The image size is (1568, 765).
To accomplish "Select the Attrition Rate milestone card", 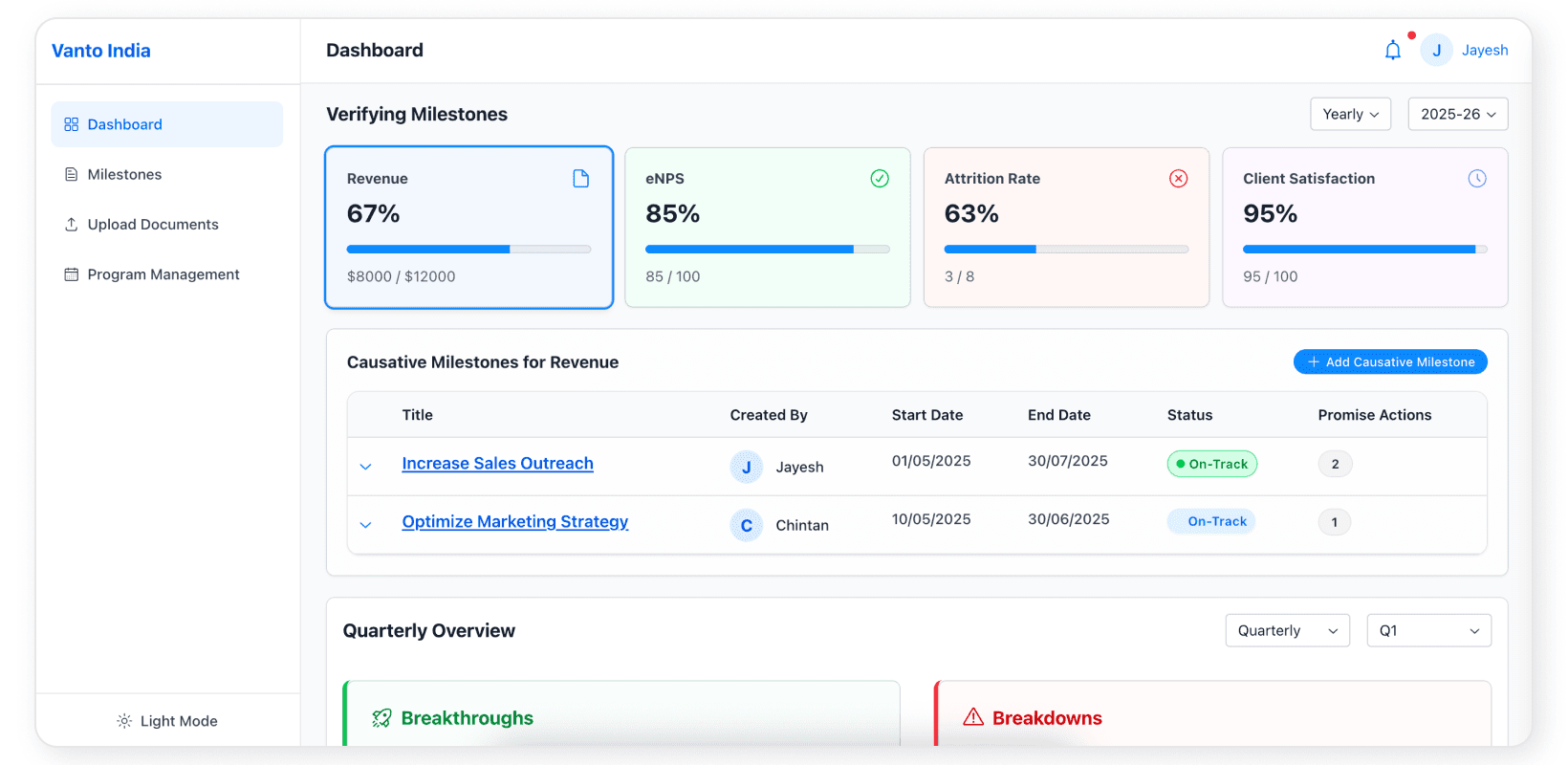I will point(1066,228).
